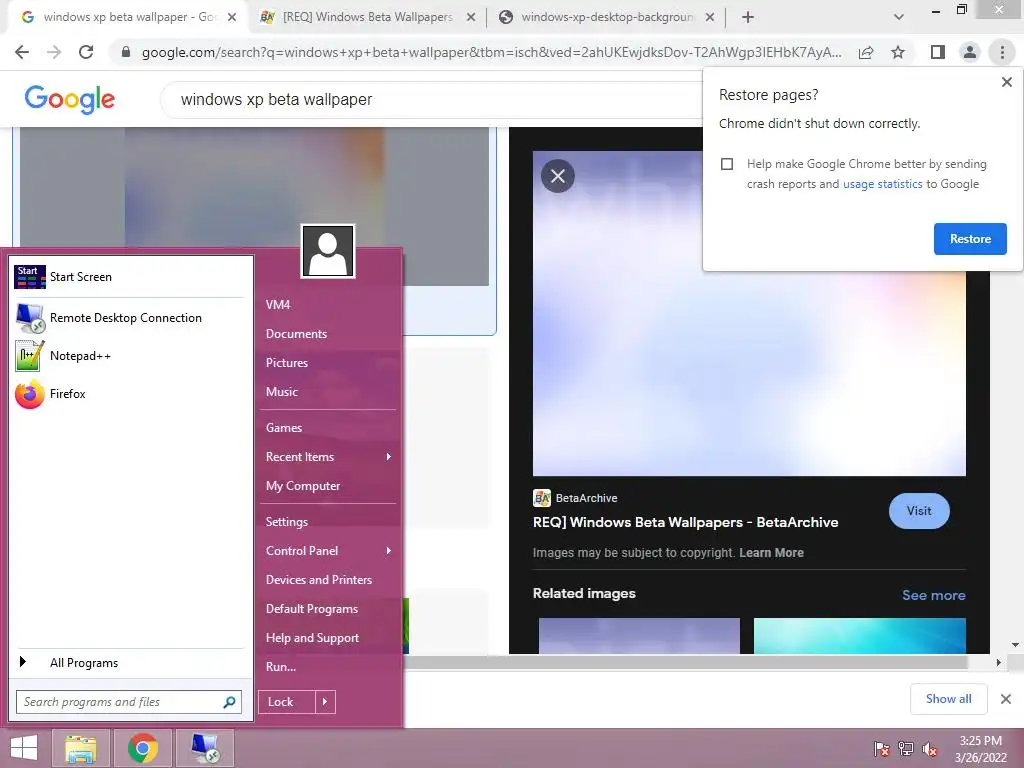
Task: Click Remote Desktop taskbar icon
Action: (204, 748)
